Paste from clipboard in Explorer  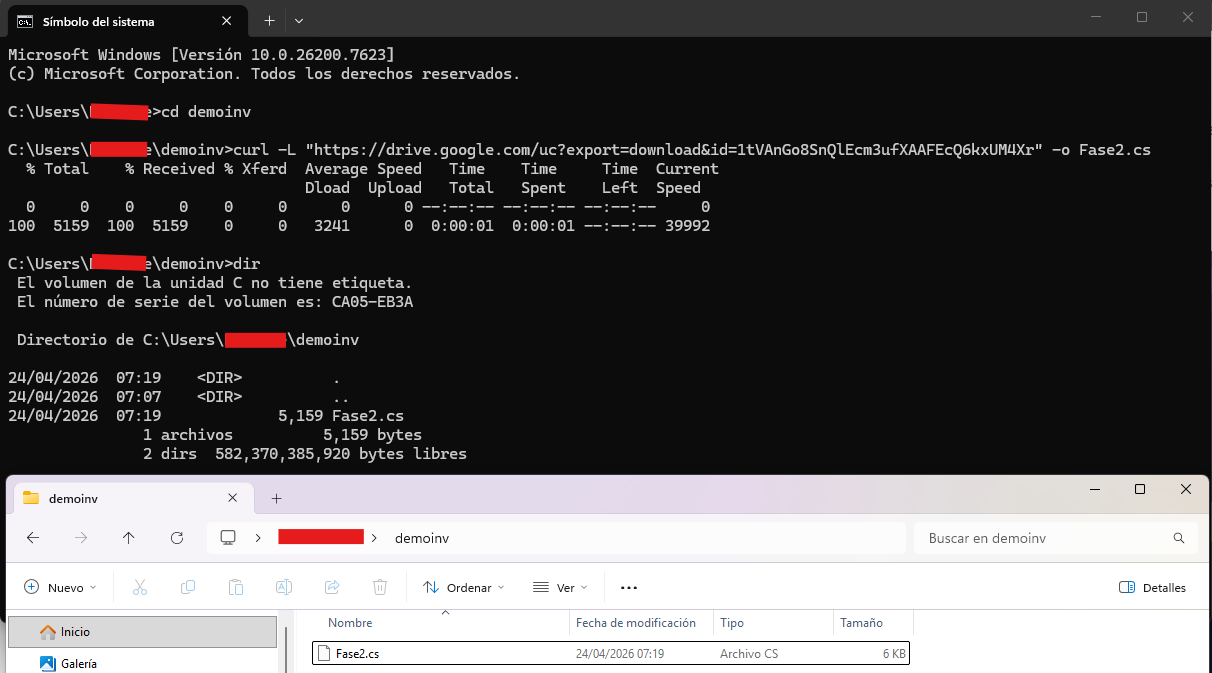point(236,587)
